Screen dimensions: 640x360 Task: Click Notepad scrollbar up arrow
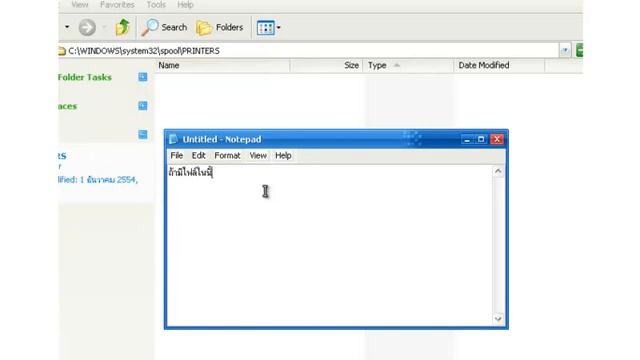tap(498, 171)
